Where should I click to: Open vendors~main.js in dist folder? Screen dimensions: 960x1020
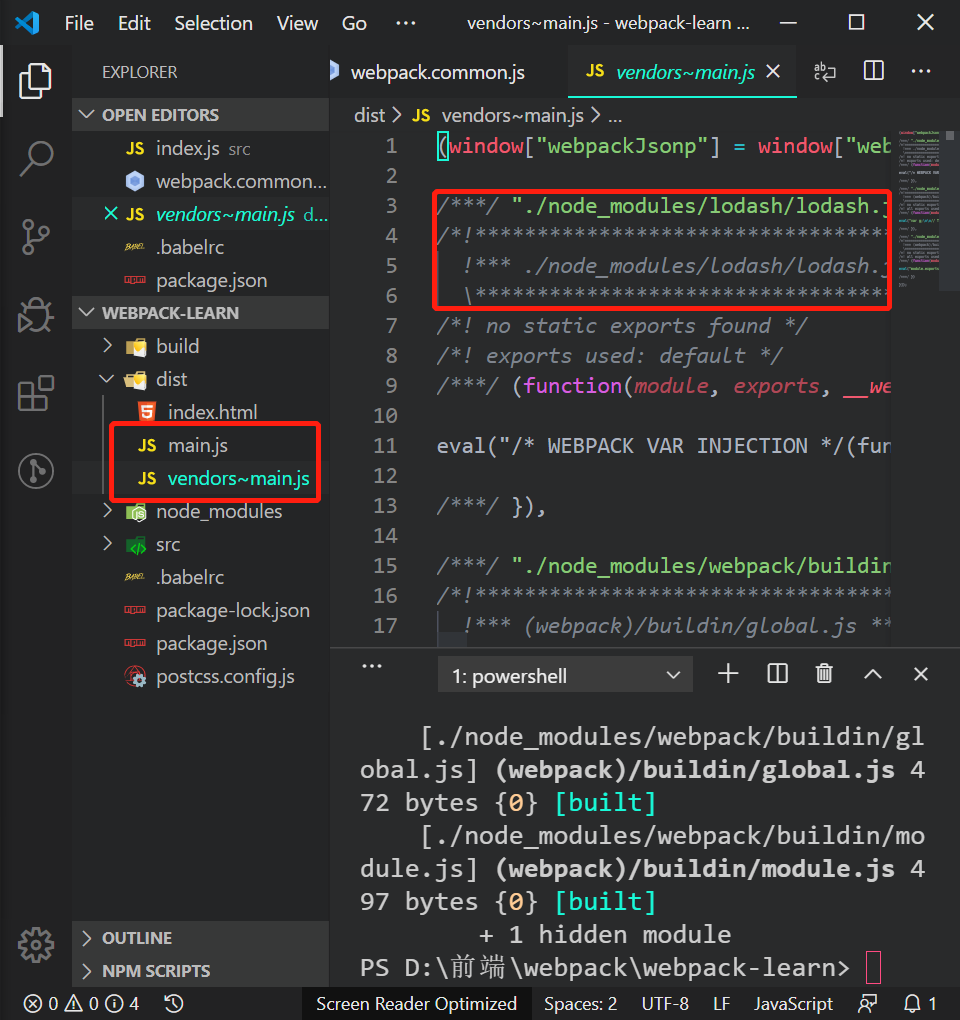click(200, 479)
